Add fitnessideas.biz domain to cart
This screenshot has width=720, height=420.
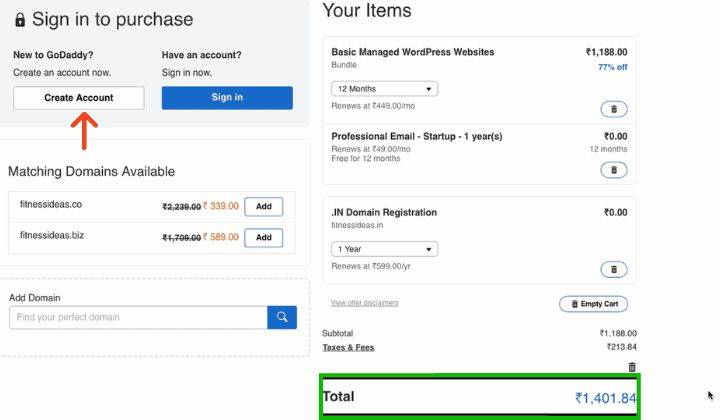point(264,238)
